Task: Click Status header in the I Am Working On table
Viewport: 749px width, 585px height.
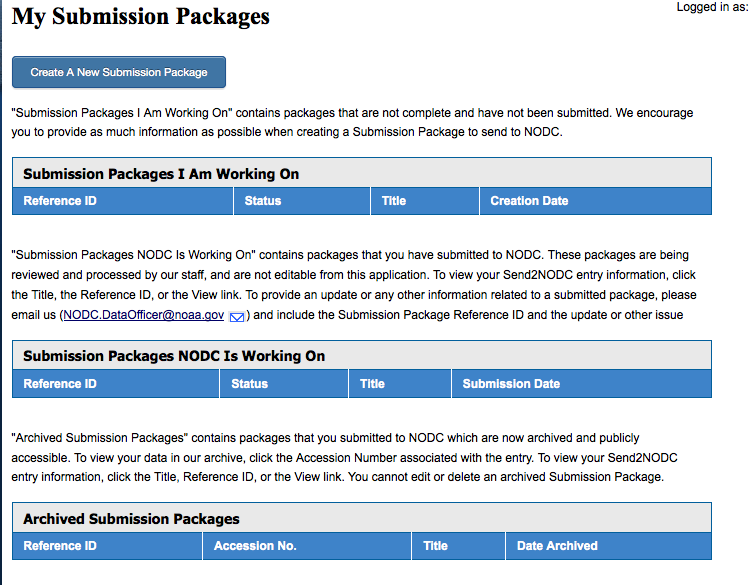Action: tap(263, 201)
